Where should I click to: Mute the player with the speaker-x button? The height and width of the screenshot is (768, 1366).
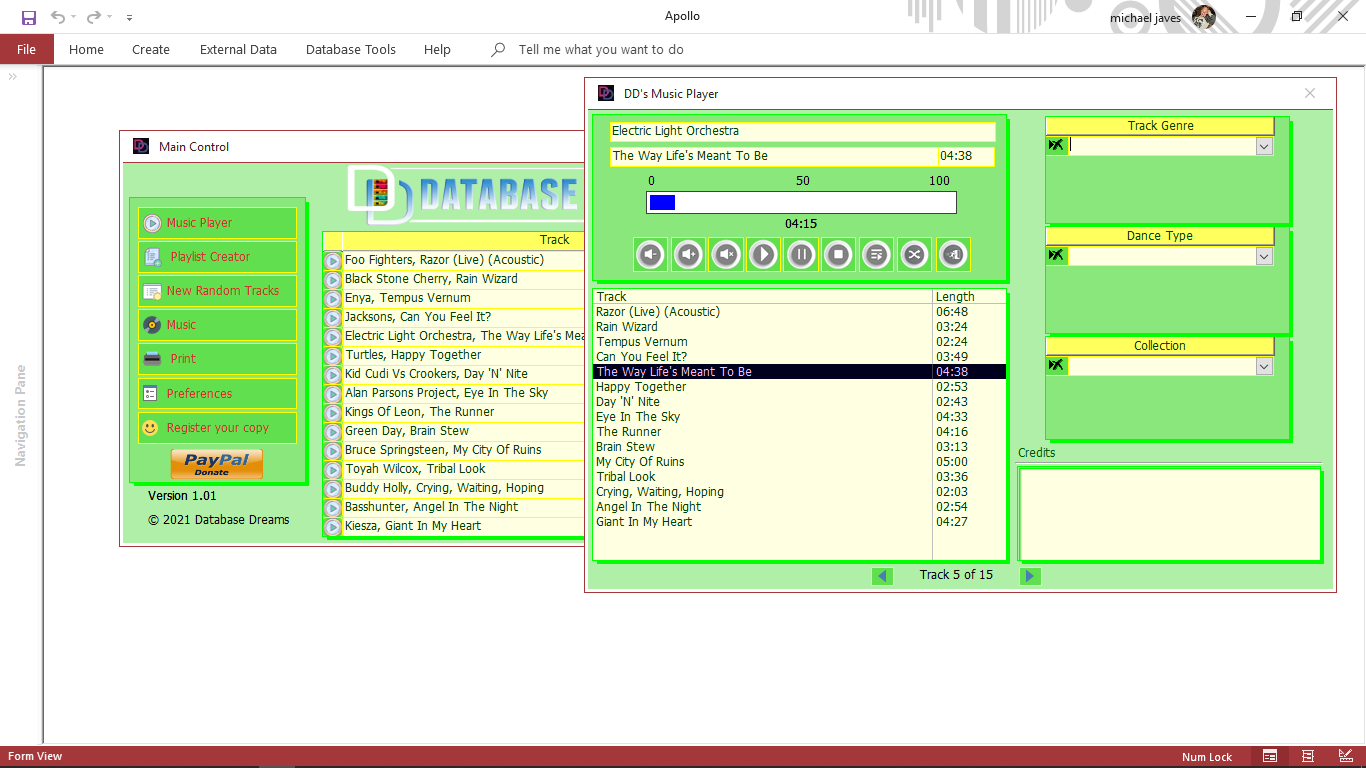[726, 255]
